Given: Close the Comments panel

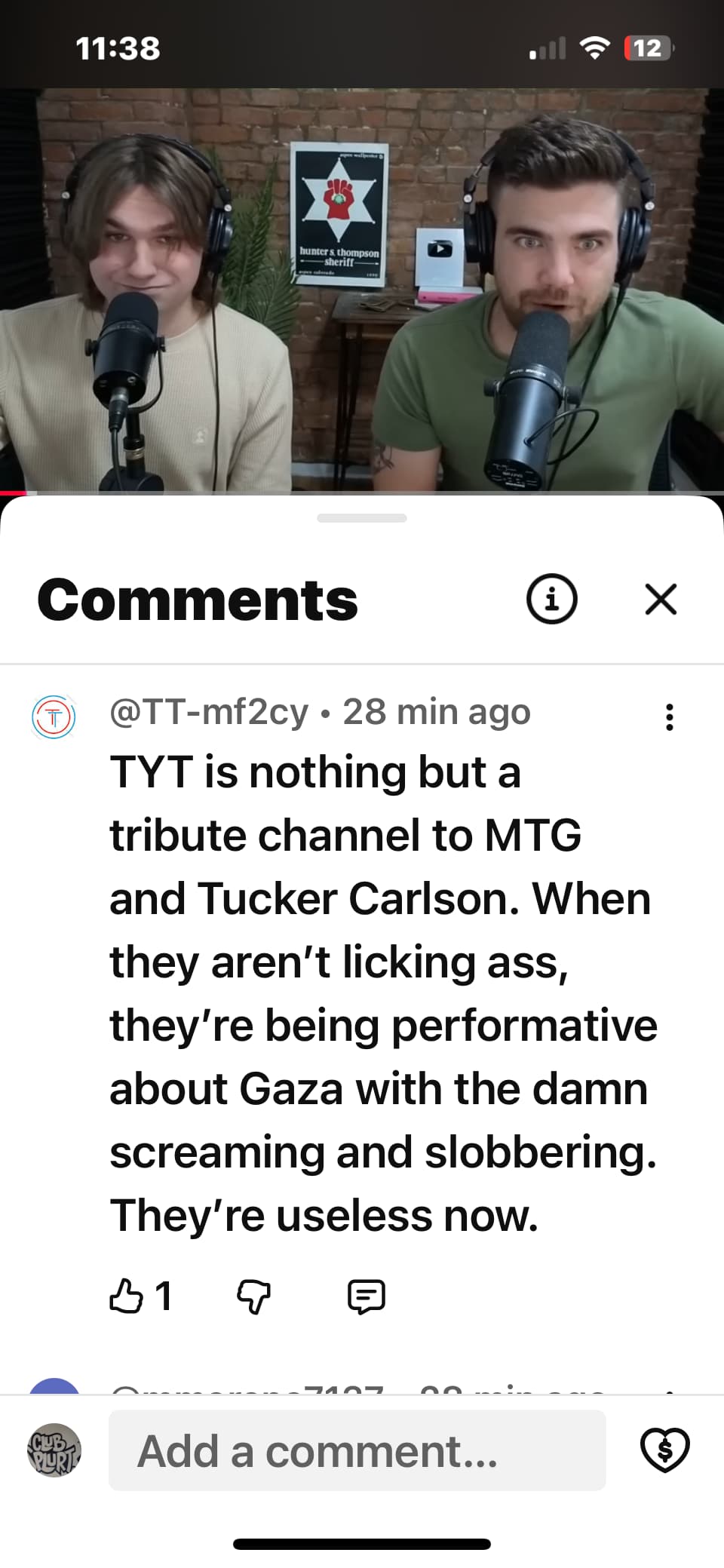Looking at the screenshot, I should (661, 600).
